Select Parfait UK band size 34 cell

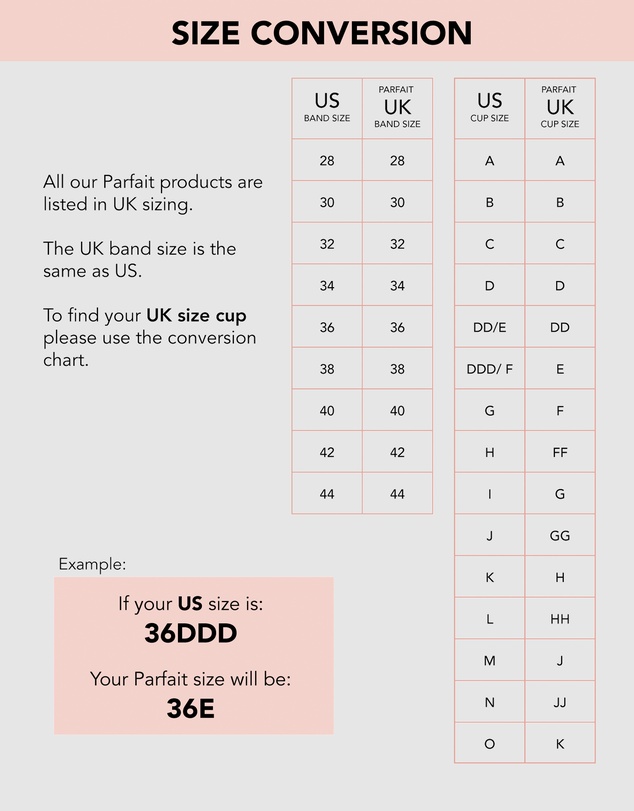pos(397,284)
